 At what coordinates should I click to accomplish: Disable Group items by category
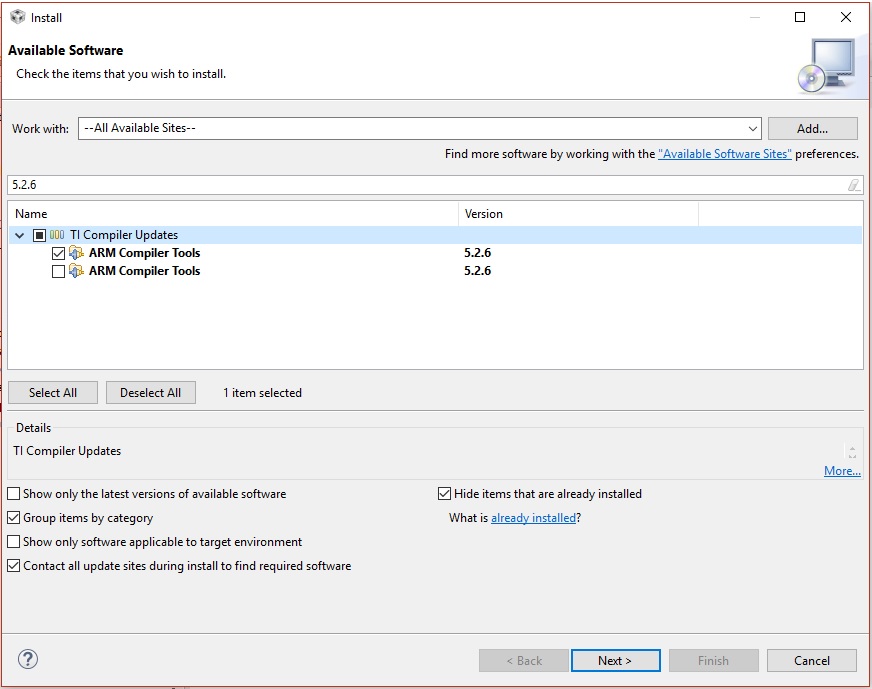(14, 518)
